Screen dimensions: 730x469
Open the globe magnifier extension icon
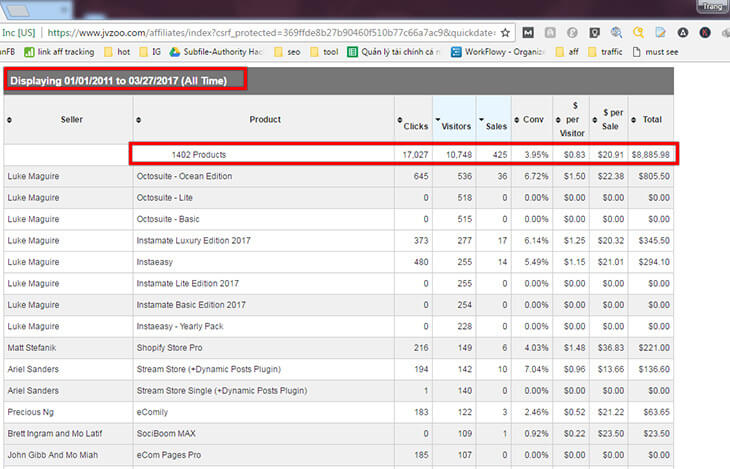pos(616,33)
